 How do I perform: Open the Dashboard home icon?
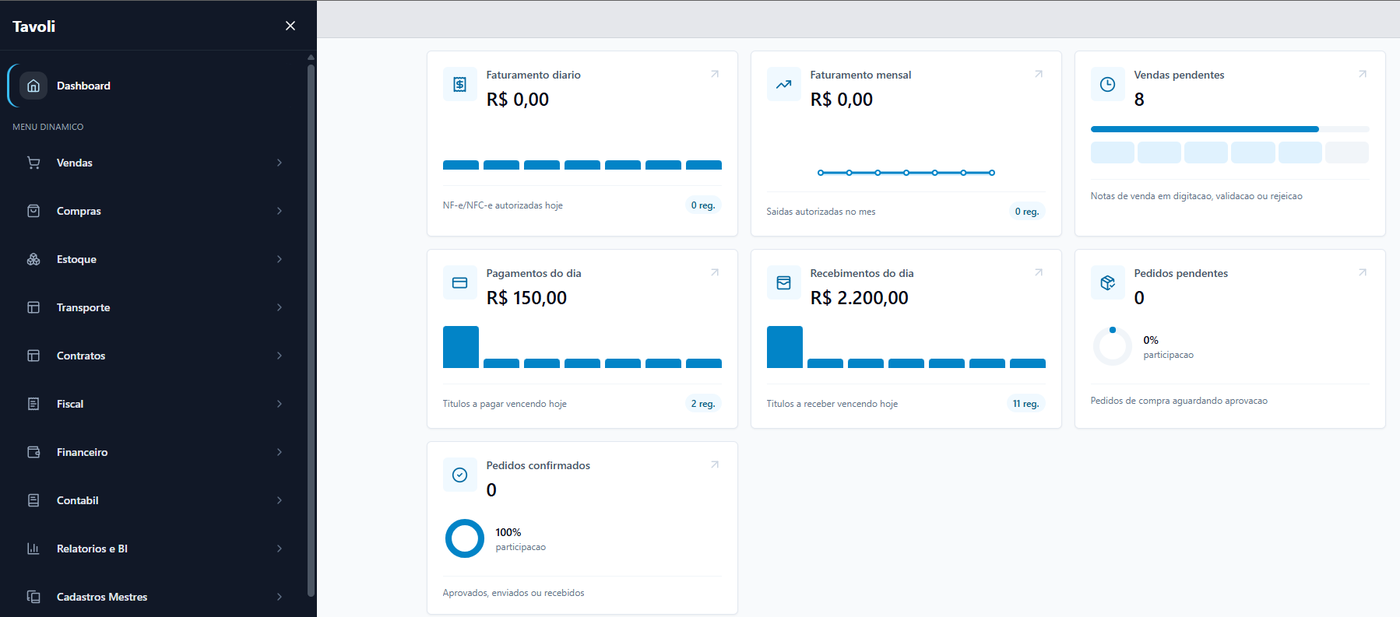[x=33, y=86]
